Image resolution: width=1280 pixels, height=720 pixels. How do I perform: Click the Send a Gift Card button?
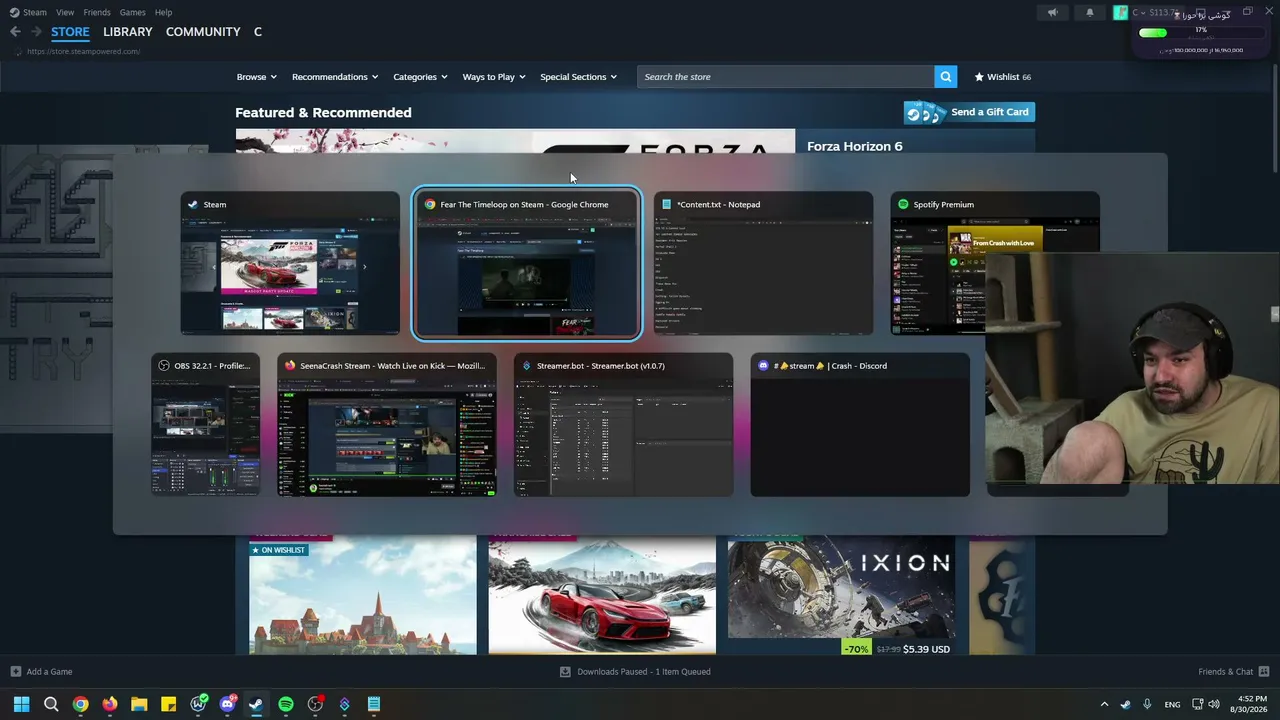click(x=969, y=112)
